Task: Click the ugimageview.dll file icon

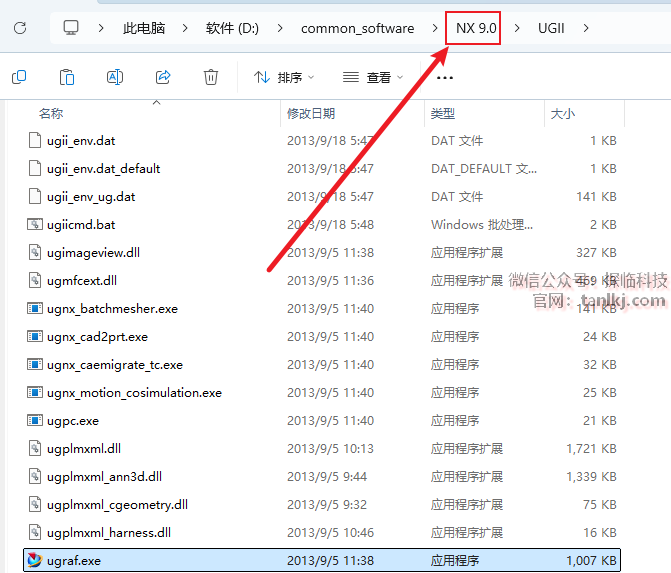Action: point(35,252)
